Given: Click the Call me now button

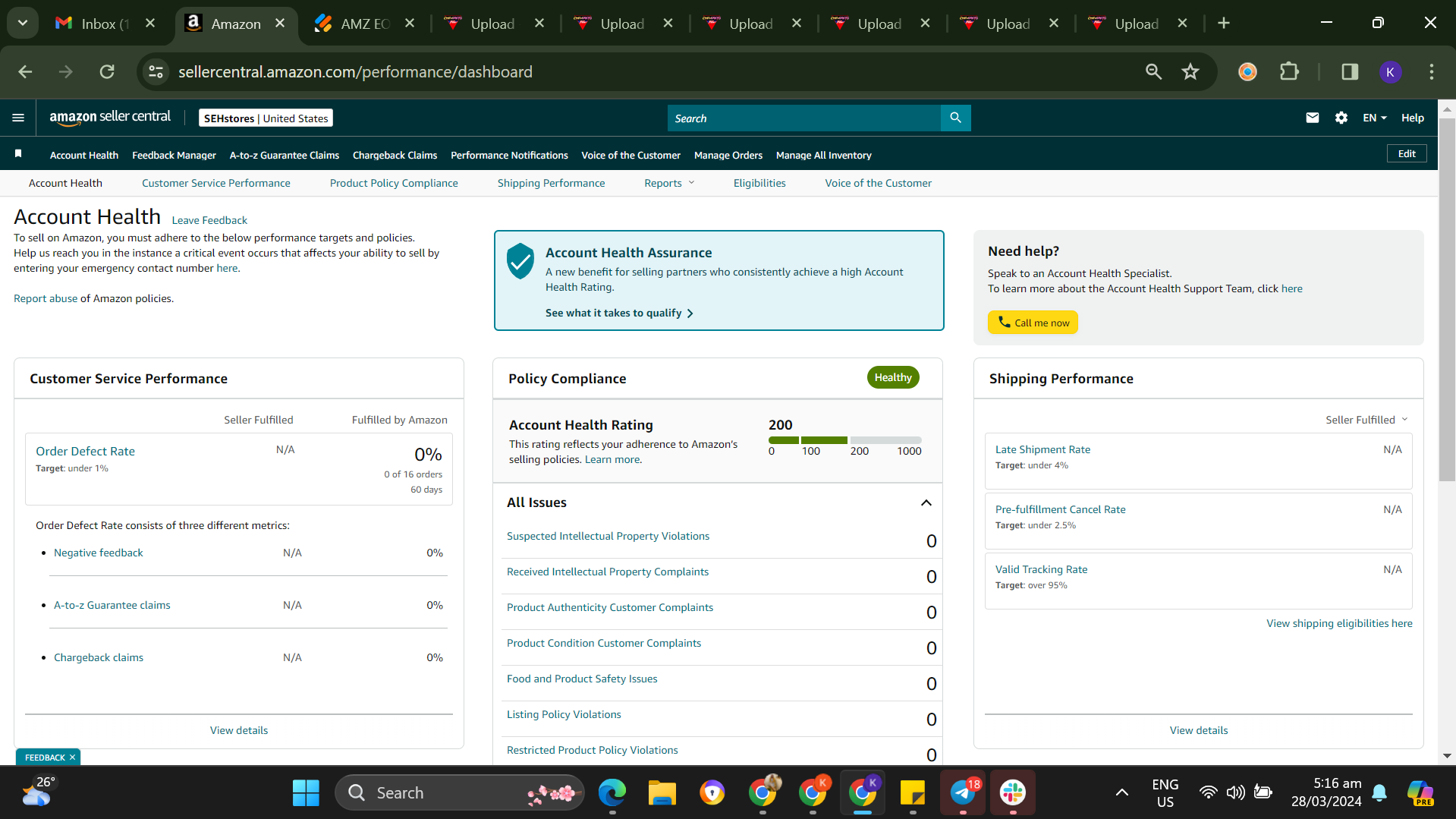Looking at the screenshot, I should 1033,323.
